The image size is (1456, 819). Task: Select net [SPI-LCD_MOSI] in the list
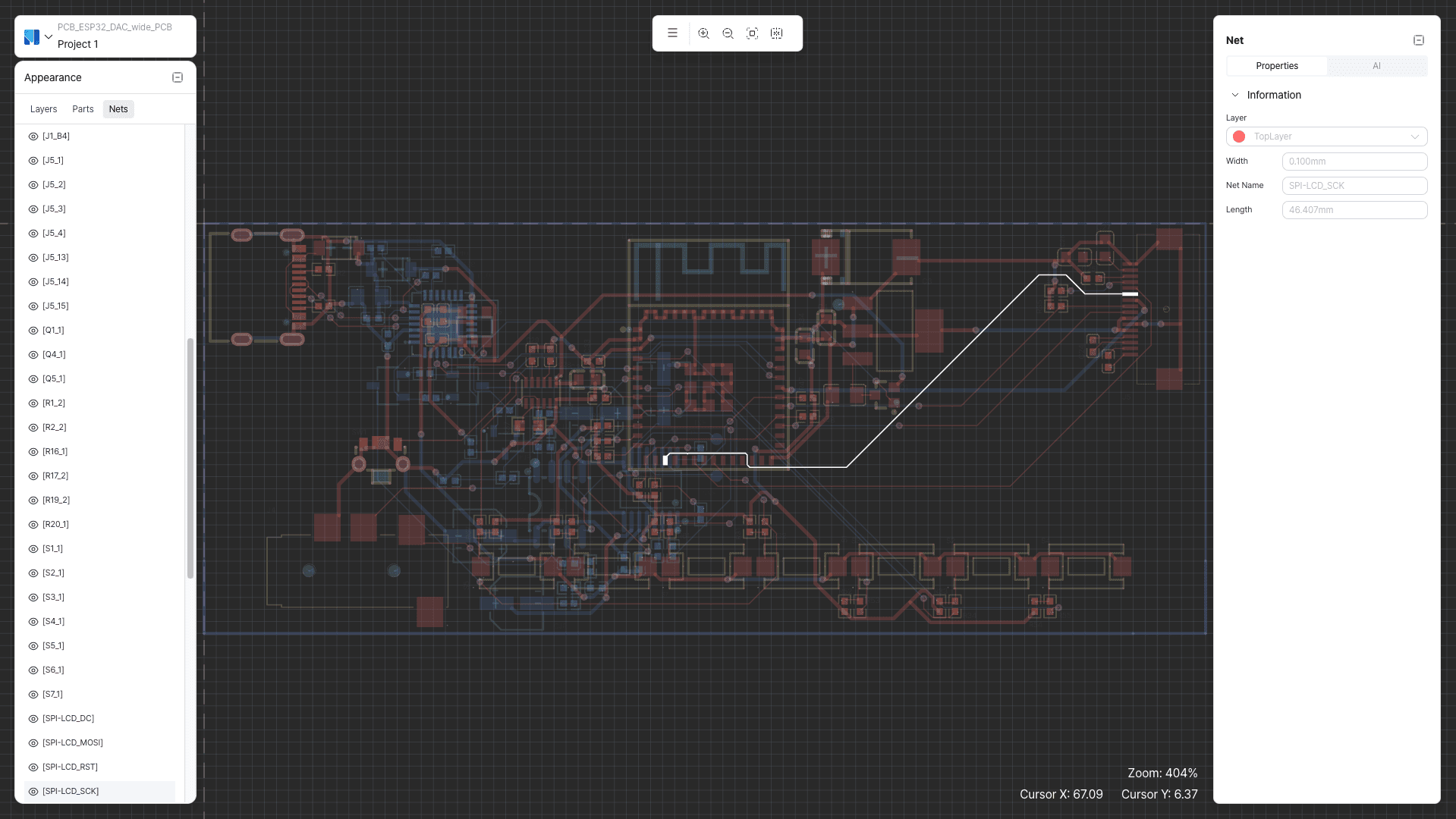(99, 742)
